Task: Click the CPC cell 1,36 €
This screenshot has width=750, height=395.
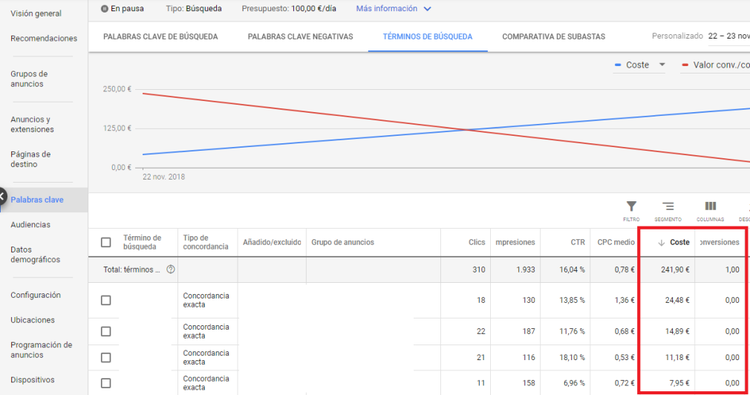Action: click(x=625, y=300)
